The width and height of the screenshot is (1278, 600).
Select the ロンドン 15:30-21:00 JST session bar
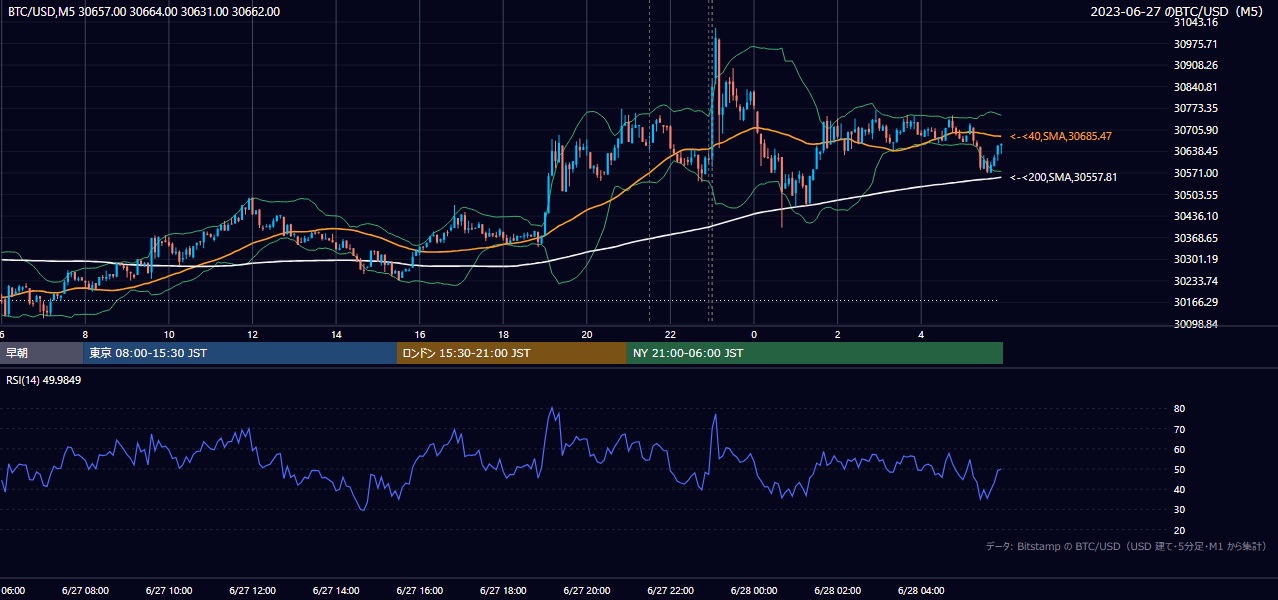pos(512,353)
